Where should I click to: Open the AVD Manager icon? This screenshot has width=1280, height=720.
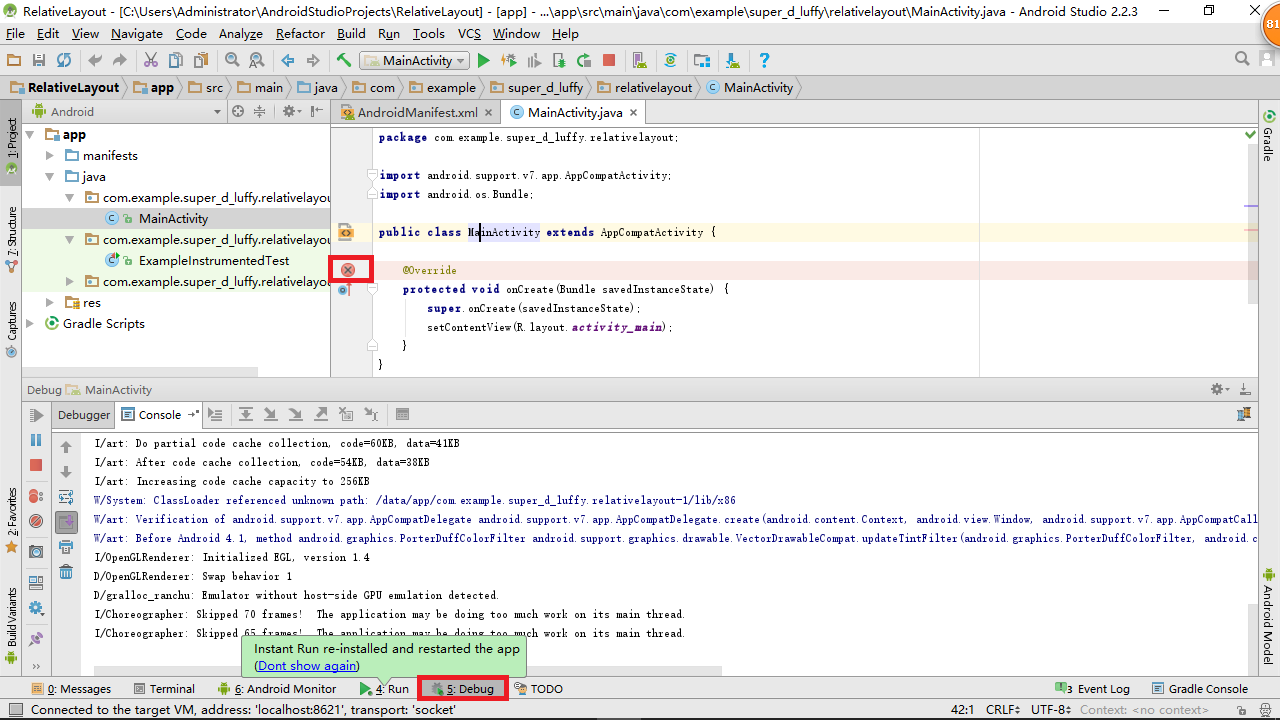(x=640, y=61)
